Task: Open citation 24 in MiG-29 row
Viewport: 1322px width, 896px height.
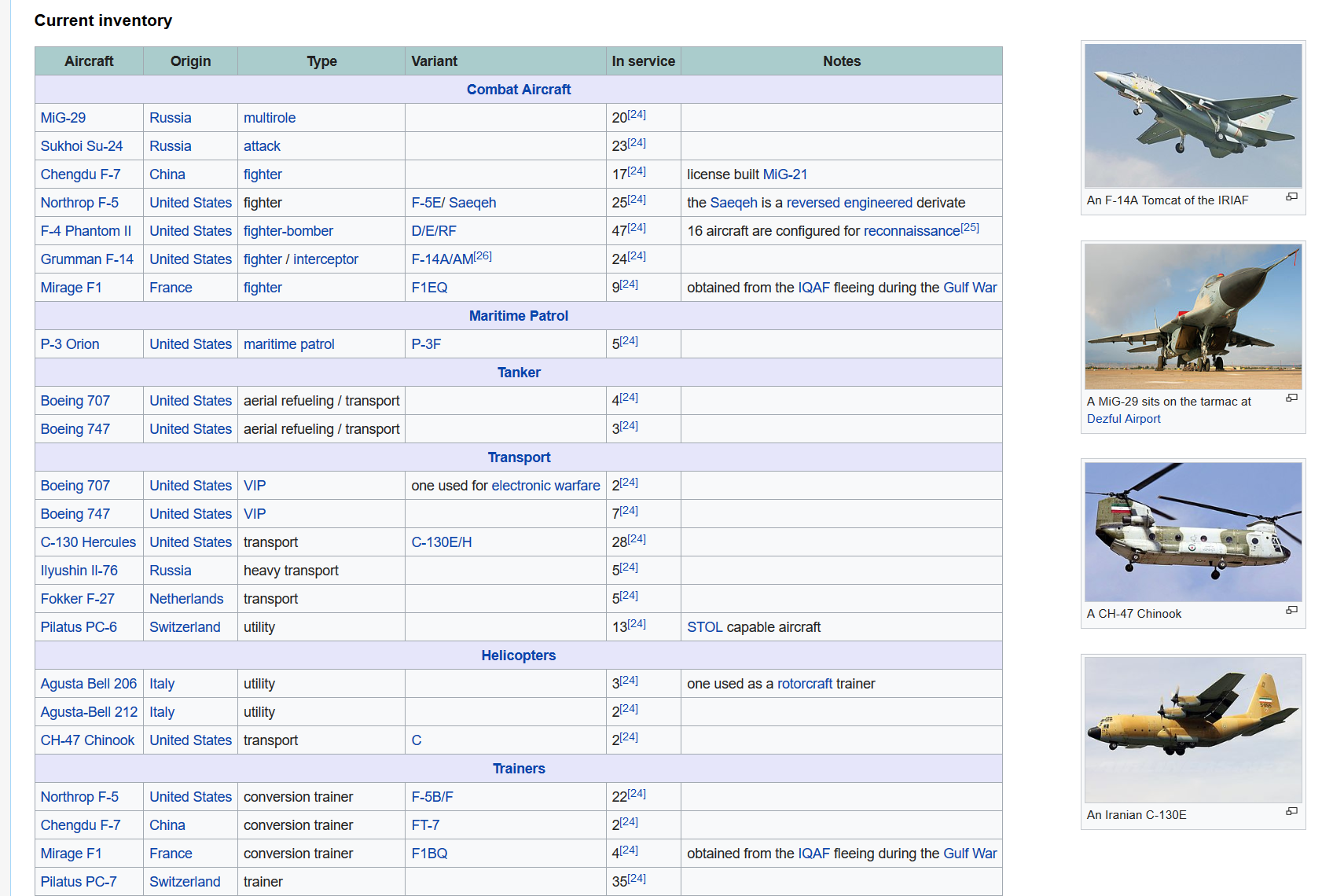Action: point(637,115)
